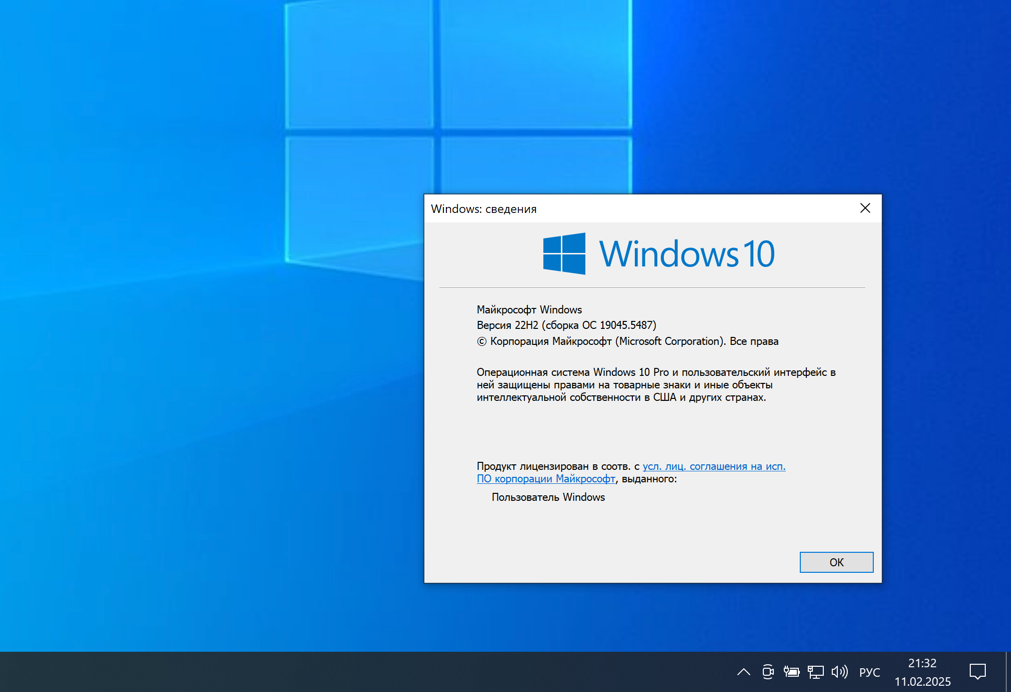Viewport: 1011px width, 692px height.
Task: Open notifications via the Action Center icon
Action: coord(977,671)
